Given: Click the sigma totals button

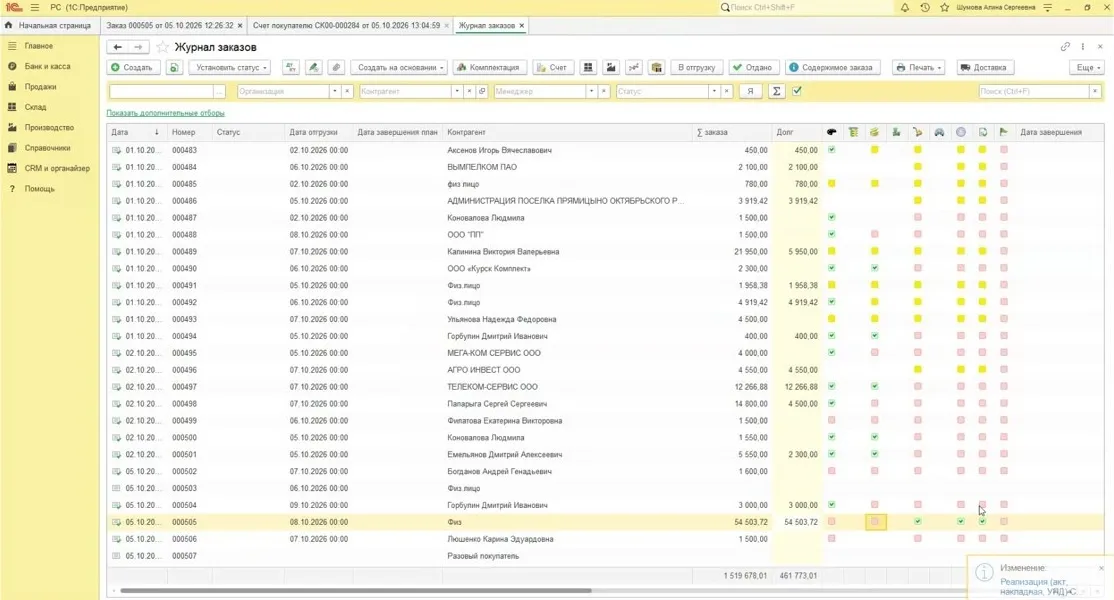Looking at the screenshot, I should click(777, 91).
